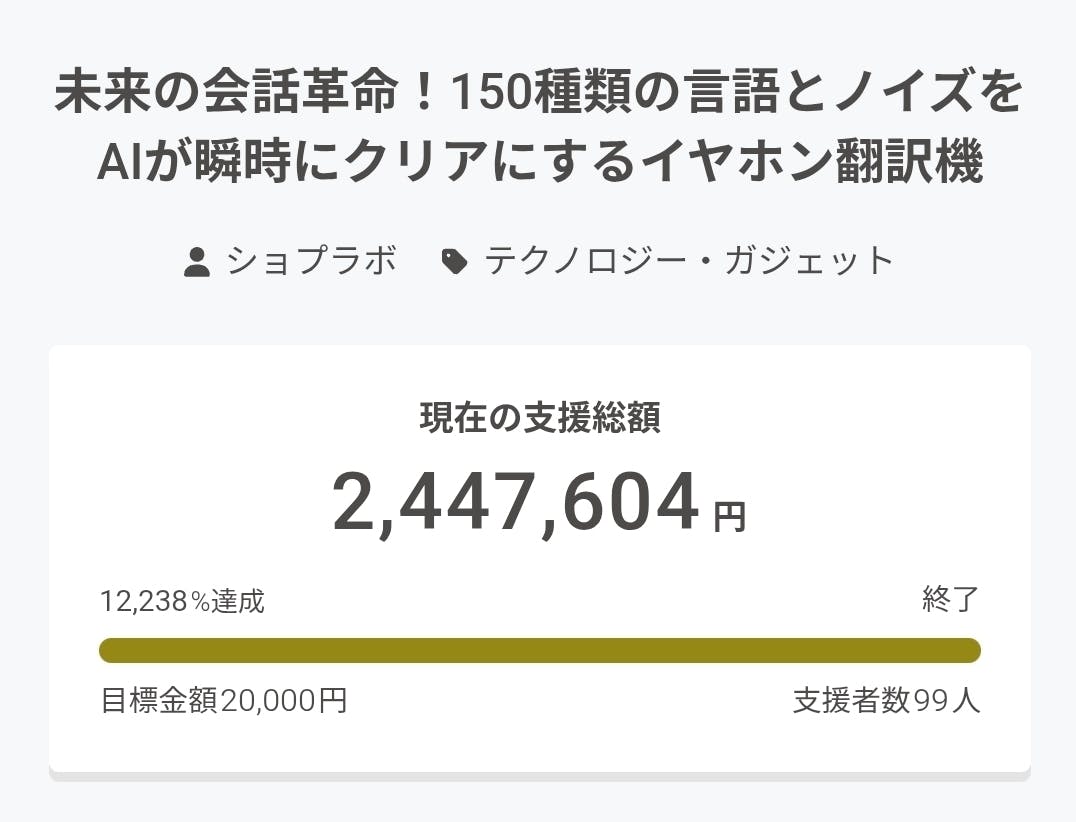Click the tag icon before テクノロジー・ガジェット

tap(454, 262)
